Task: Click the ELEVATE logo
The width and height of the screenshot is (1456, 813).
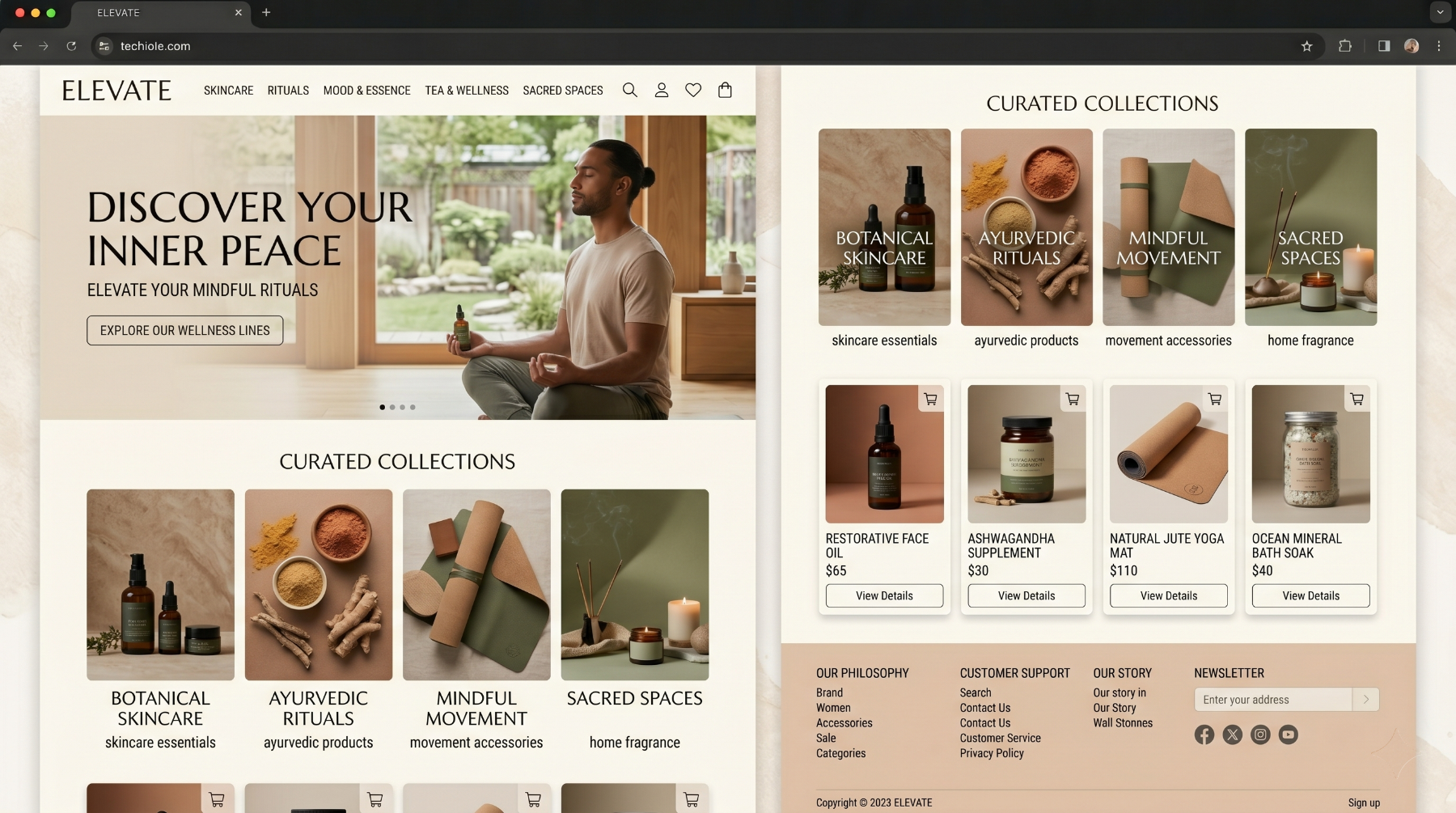Action: [x=116, y=91]
